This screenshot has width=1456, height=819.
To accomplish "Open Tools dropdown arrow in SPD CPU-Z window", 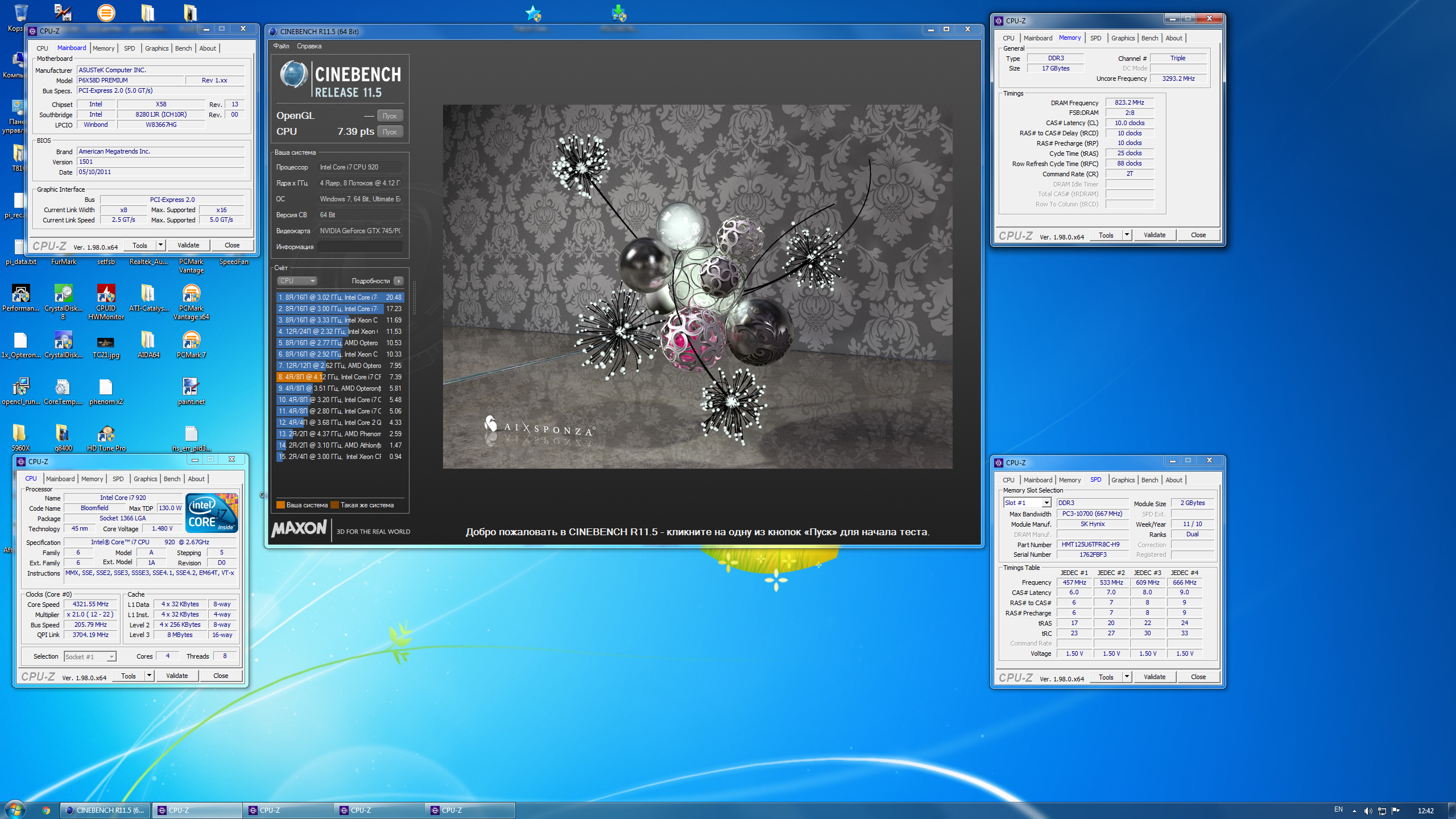I will [1127, 677].
